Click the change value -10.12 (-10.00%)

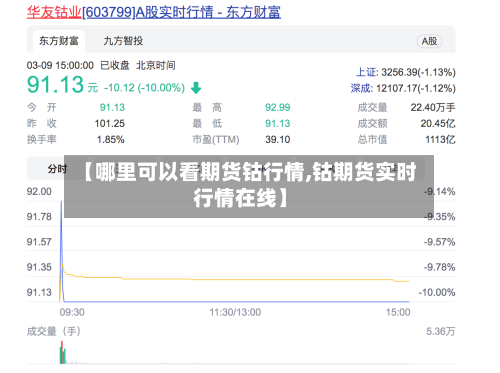tap(145, 88)
